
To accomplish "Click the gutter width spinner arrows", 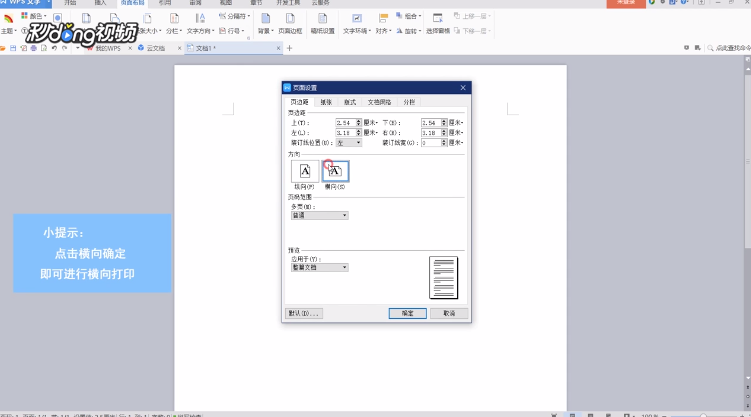I will (444, 143).
